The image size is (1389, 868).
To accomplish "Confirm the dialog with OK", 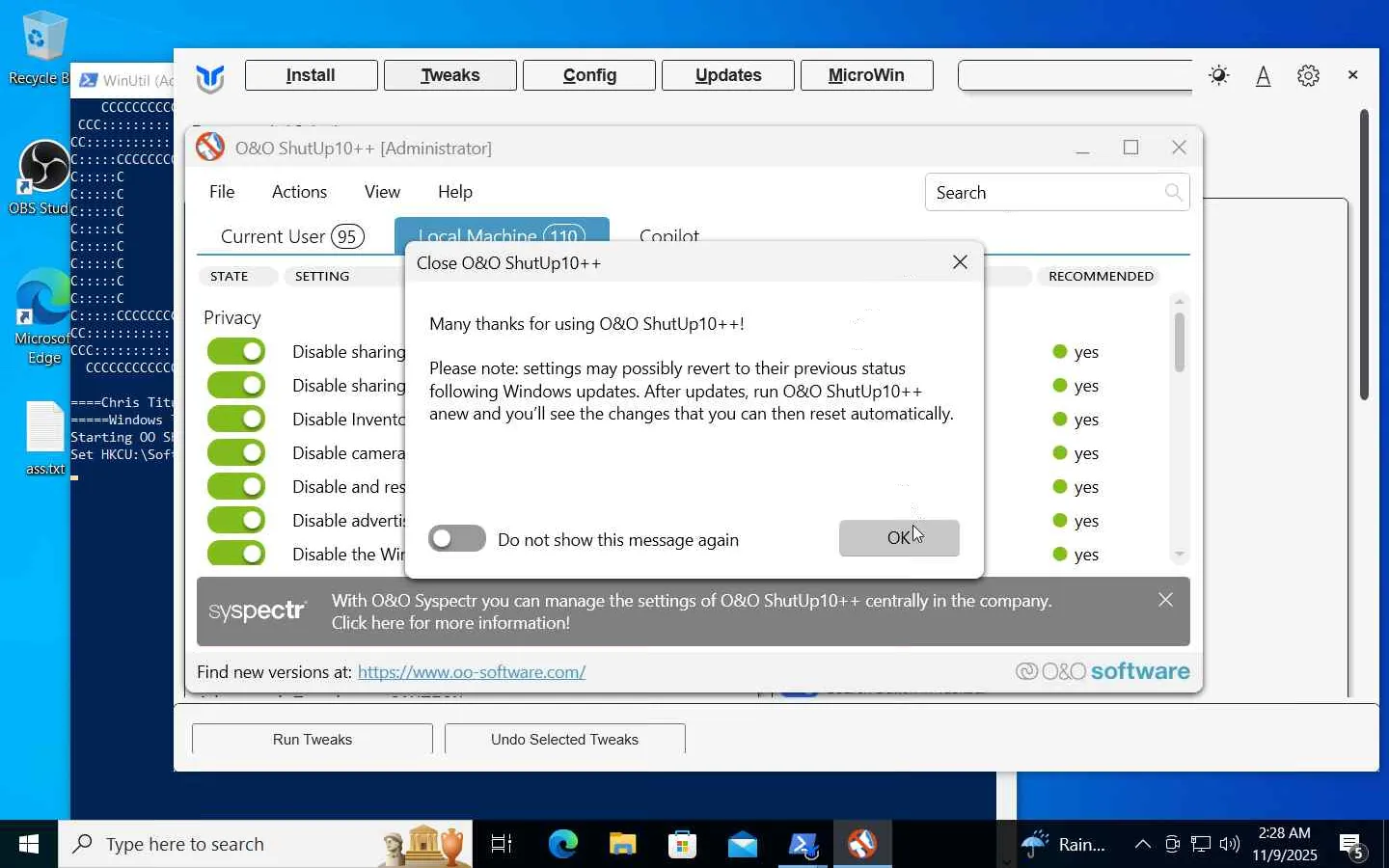I will [899, 538].
